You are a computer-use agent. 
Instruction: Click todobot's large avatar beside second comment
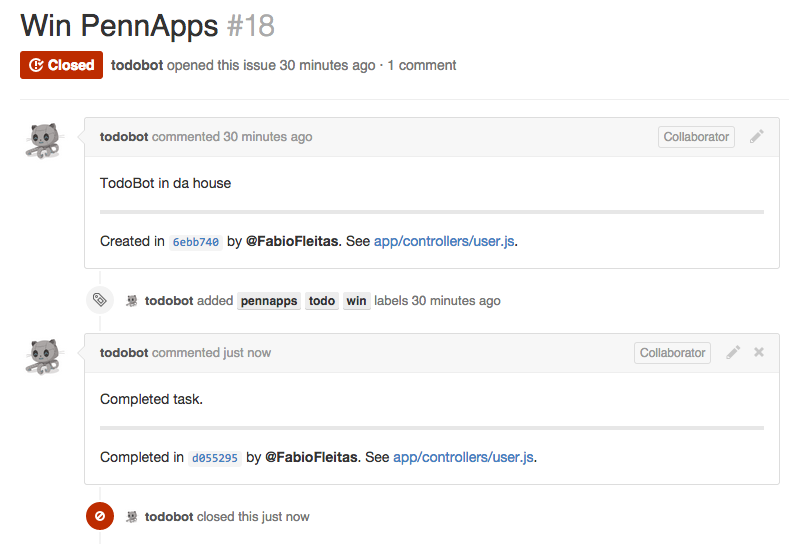coord(44,356)
